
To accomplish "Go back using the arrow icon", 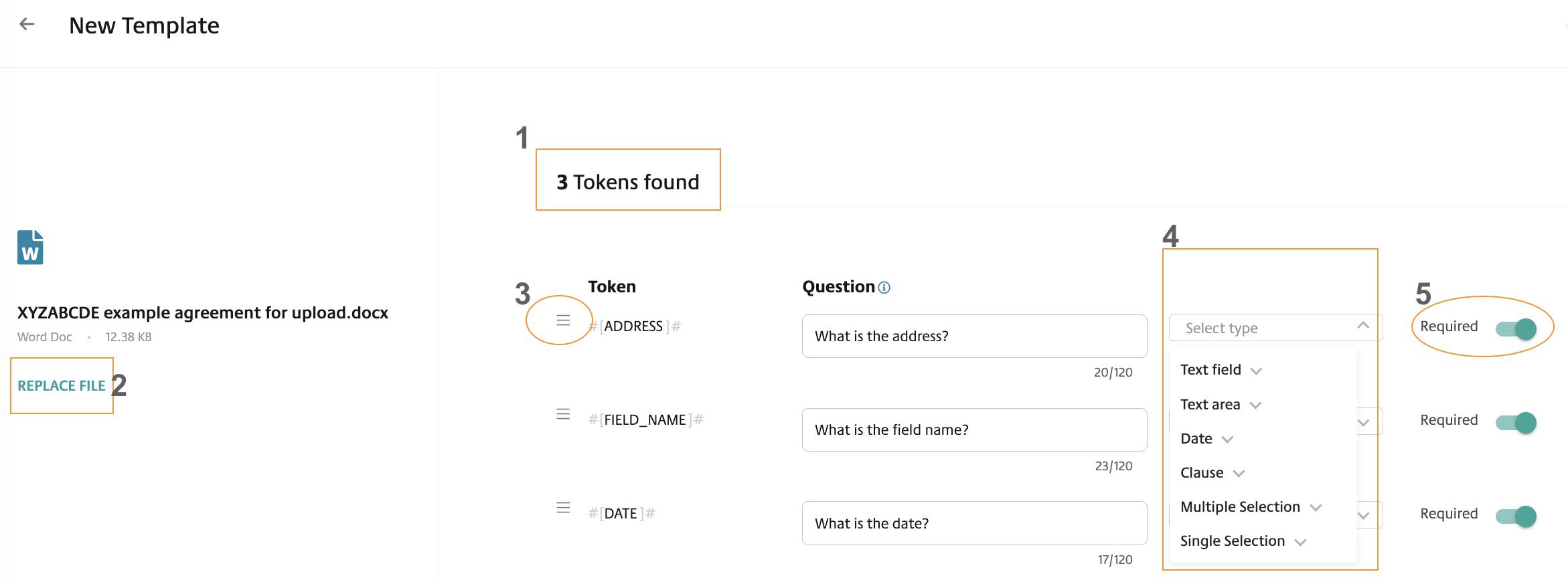I will tap(27, 25).
